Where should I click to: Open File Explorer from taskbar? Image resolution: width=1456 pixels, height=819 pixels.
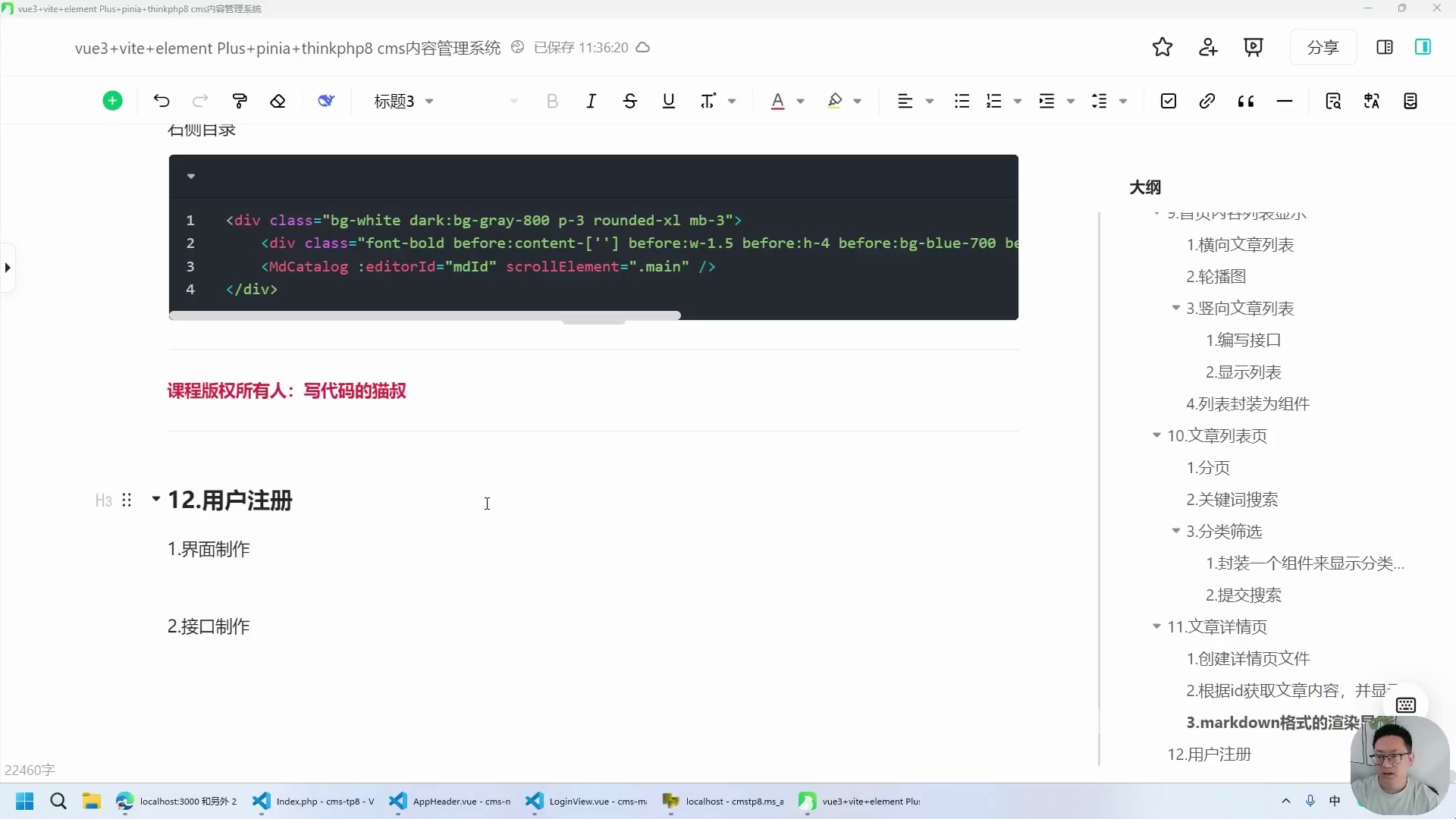pos(92,802)
